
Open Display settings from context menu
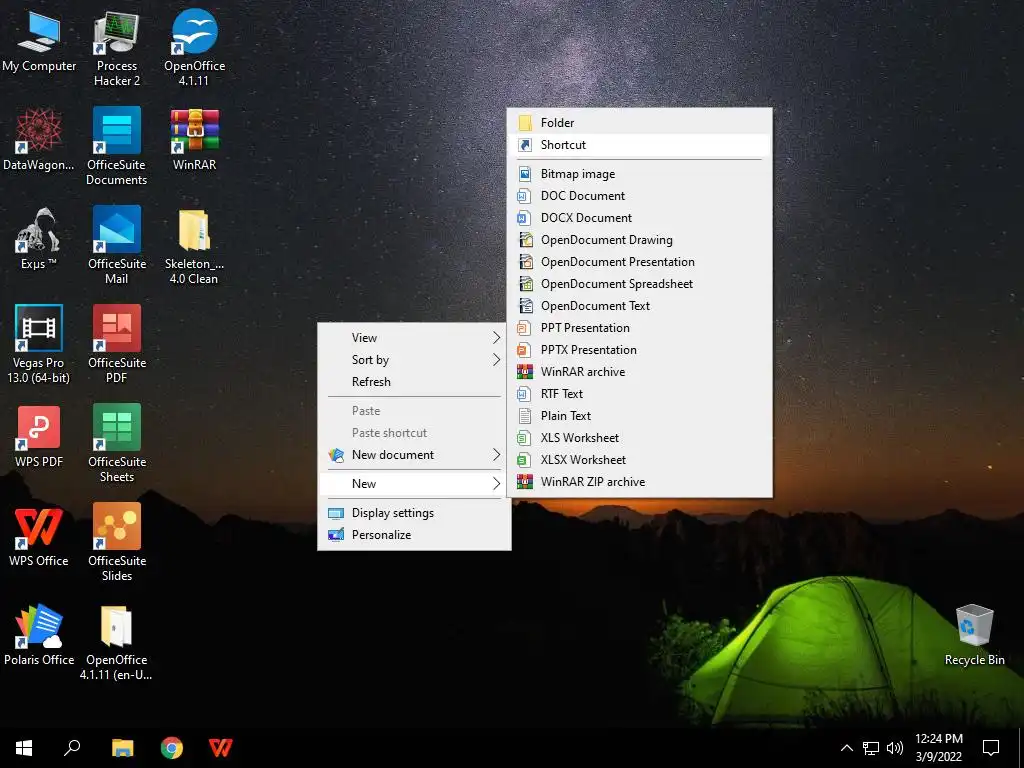(414, 513)
